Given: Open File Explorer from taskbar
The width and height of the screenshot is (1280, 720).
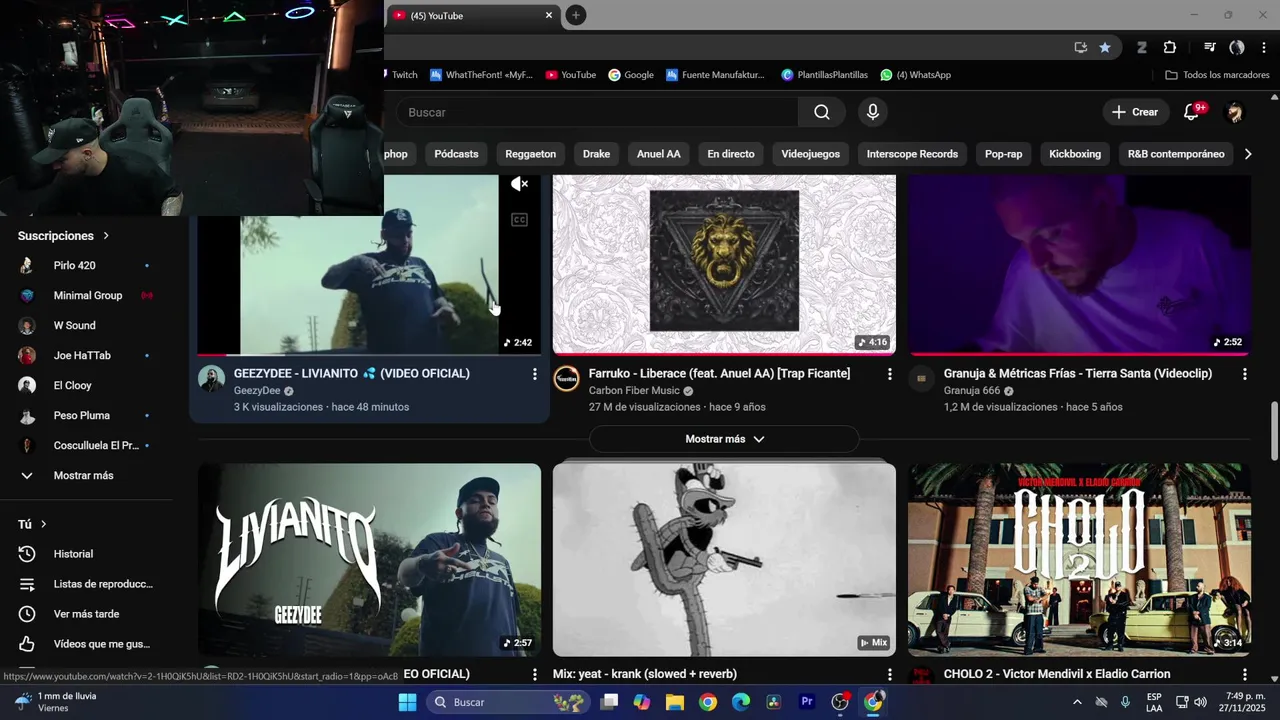Looking at the screenshot, I should click(x=674, y=702).
